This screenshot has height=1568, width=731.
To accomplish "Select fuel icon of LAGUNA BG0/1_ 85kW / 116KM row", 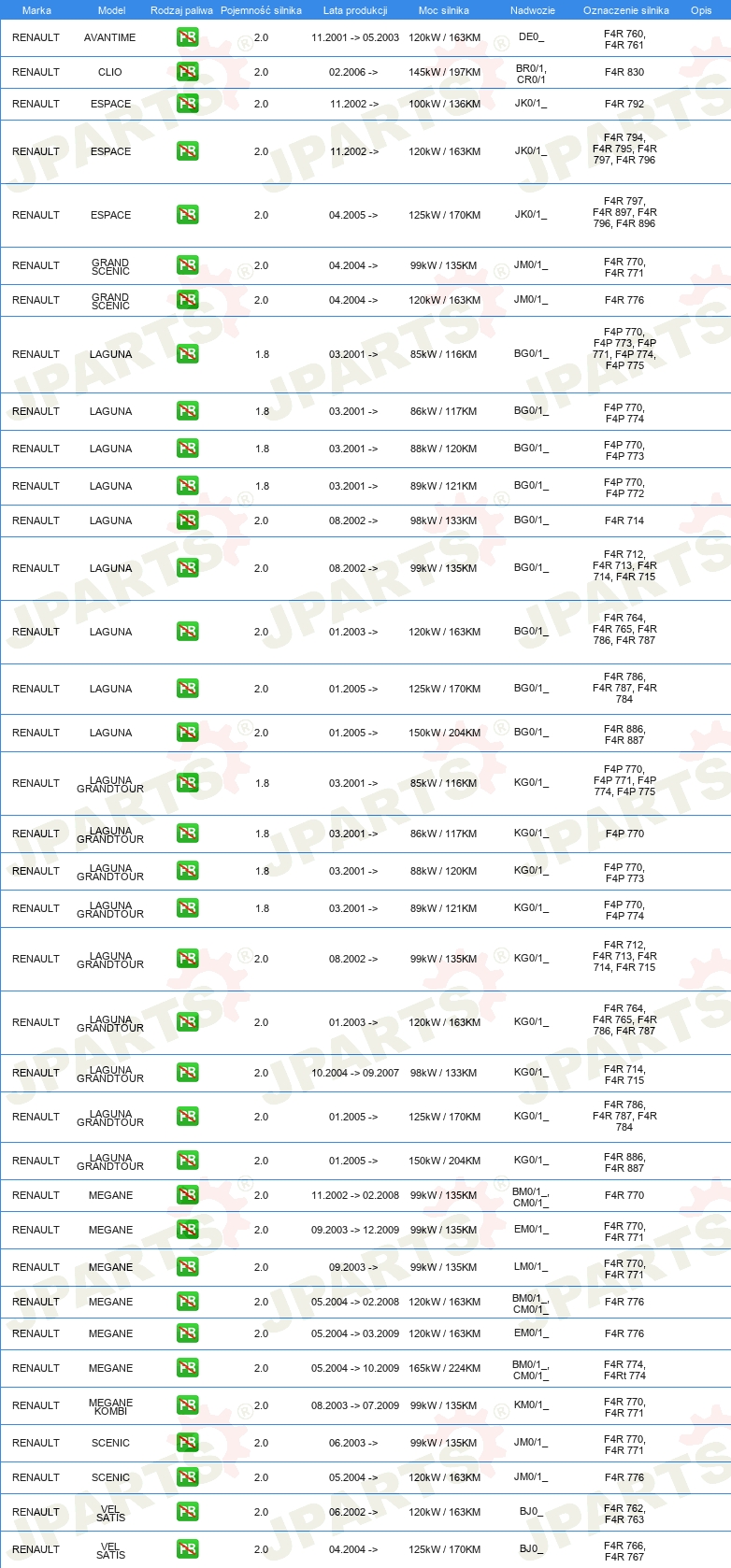I will (x=187, y=354).
